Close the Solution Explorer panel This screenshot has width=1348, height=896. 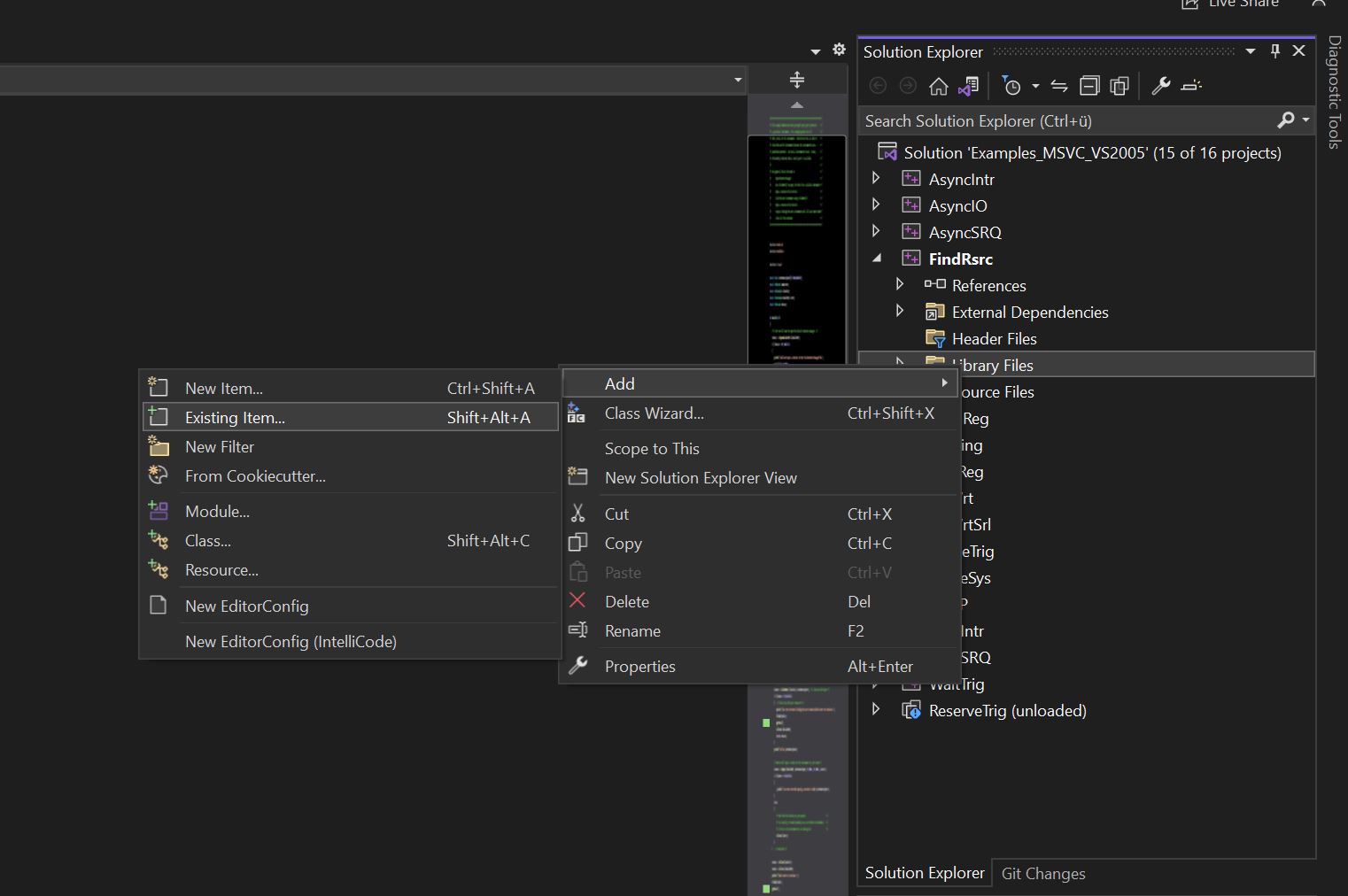[x=1299, y=51]
